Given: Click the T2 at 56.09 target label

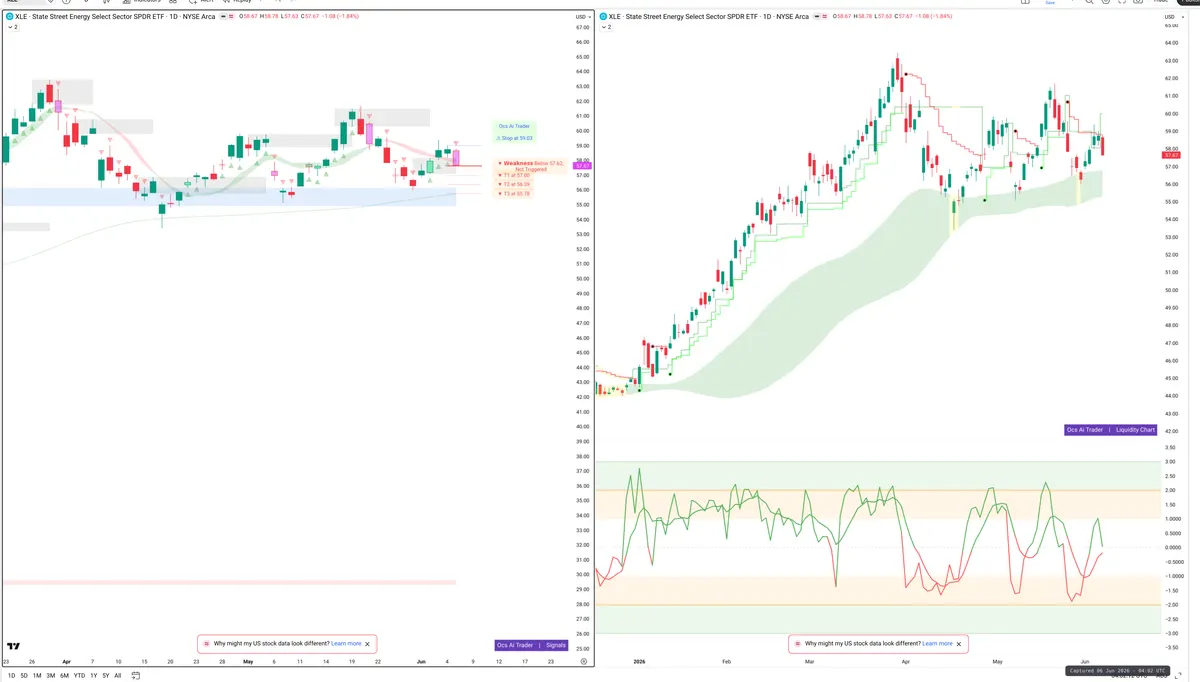Looking at the screenshot, I should click(514, 184).
